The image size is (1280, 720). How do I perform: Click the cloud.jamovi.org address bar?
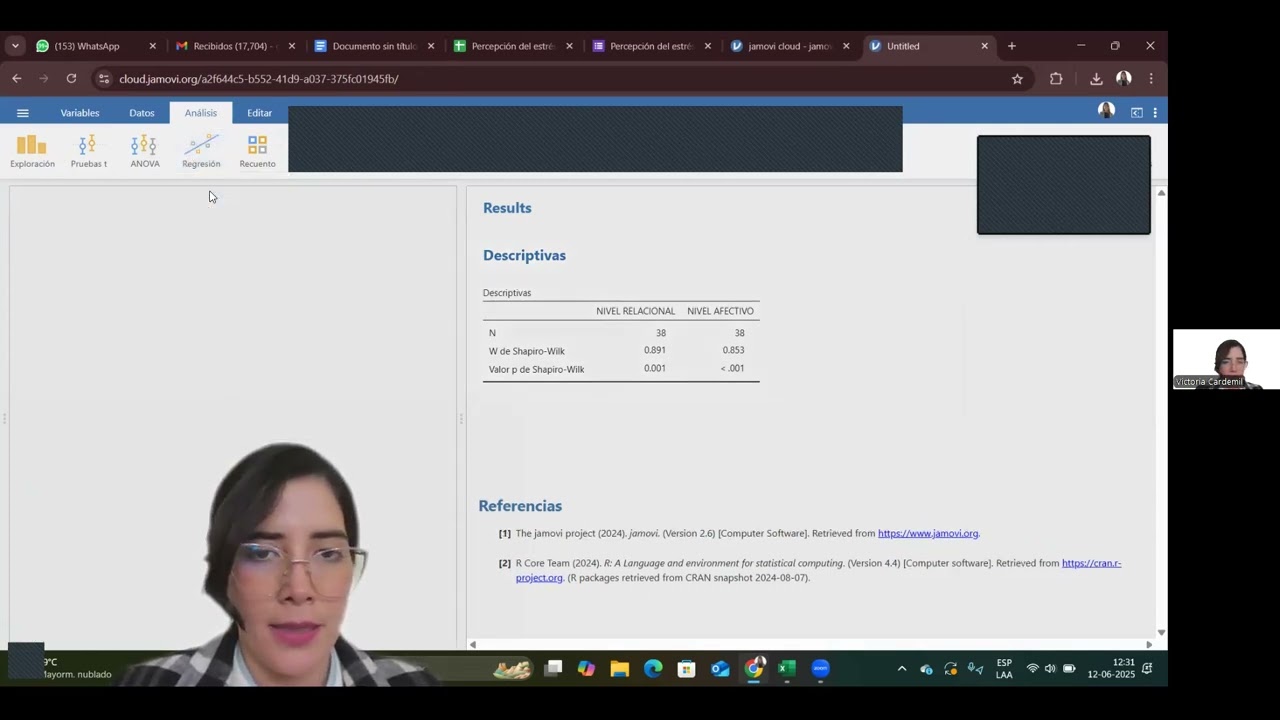click(560, 78)
